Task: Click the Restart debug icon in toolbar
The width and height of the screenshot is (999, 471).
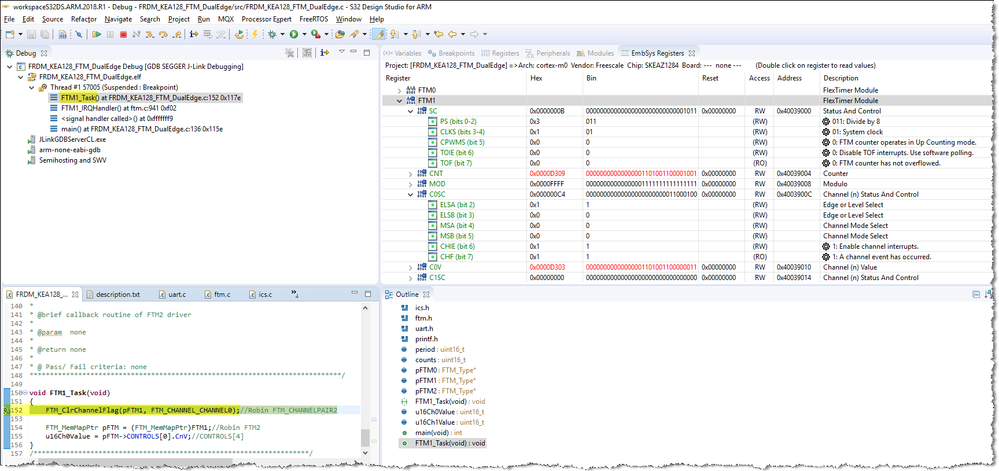Action: coord(239,34)
